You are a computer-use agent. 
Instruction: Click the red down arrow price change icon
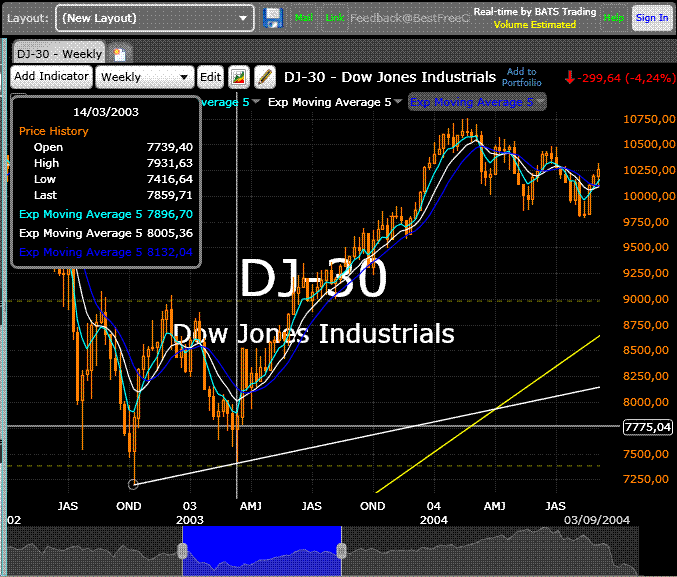[x=569, y=78]
